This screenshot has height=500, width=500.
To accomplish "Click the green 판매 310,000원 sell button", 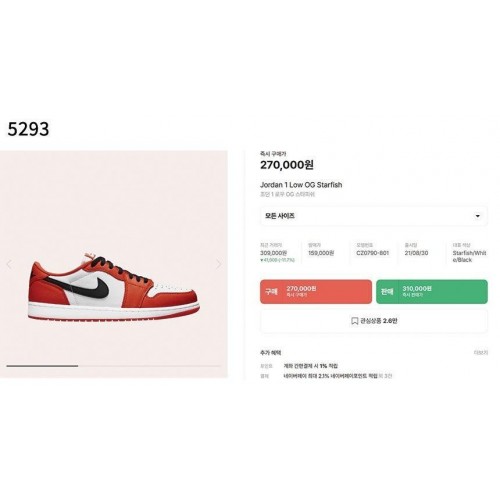I will pos(432,292).
